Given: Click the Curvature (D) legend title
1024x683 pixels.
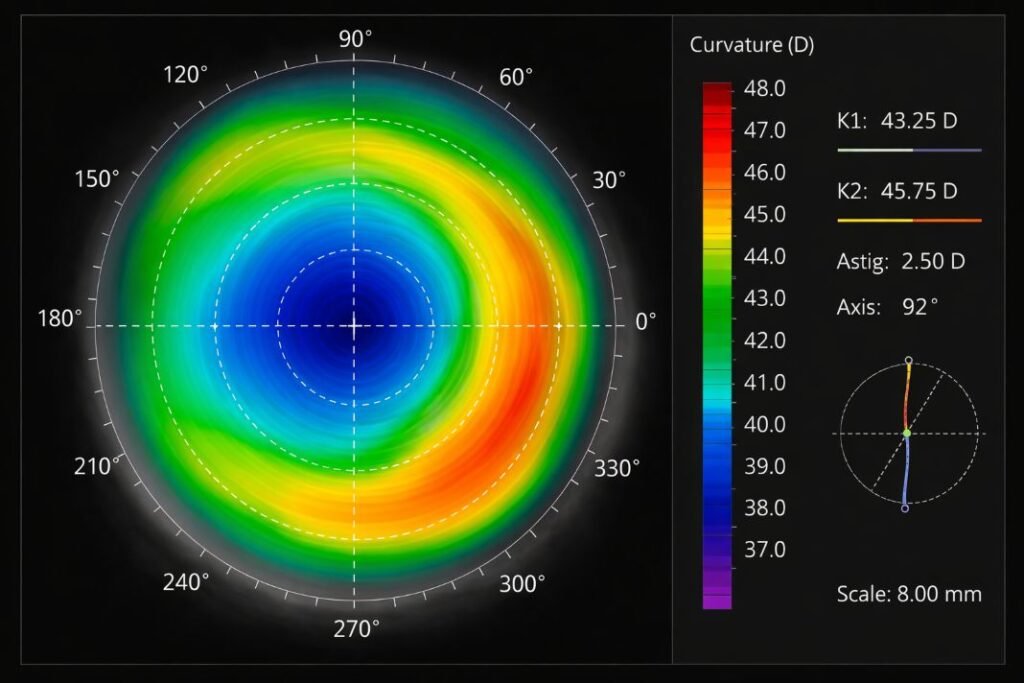Looking at the screenshot, I should tap(752, 45).
